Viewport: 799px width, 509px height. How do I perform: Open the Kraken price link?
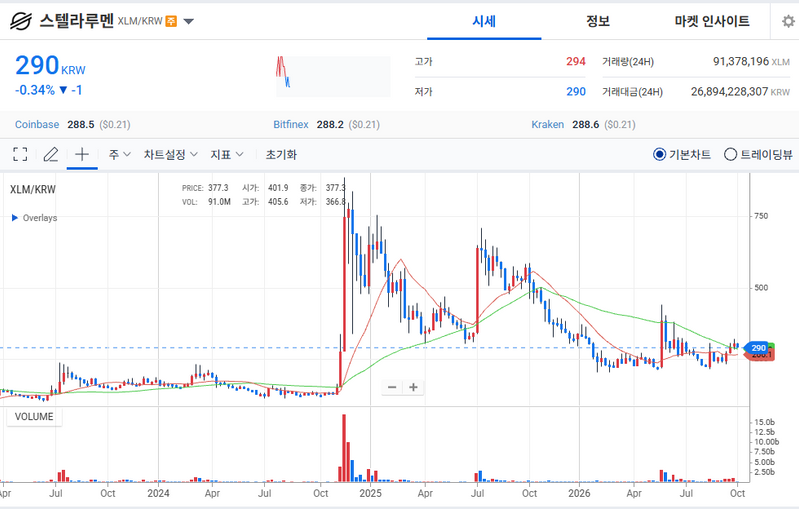point(547,124)
